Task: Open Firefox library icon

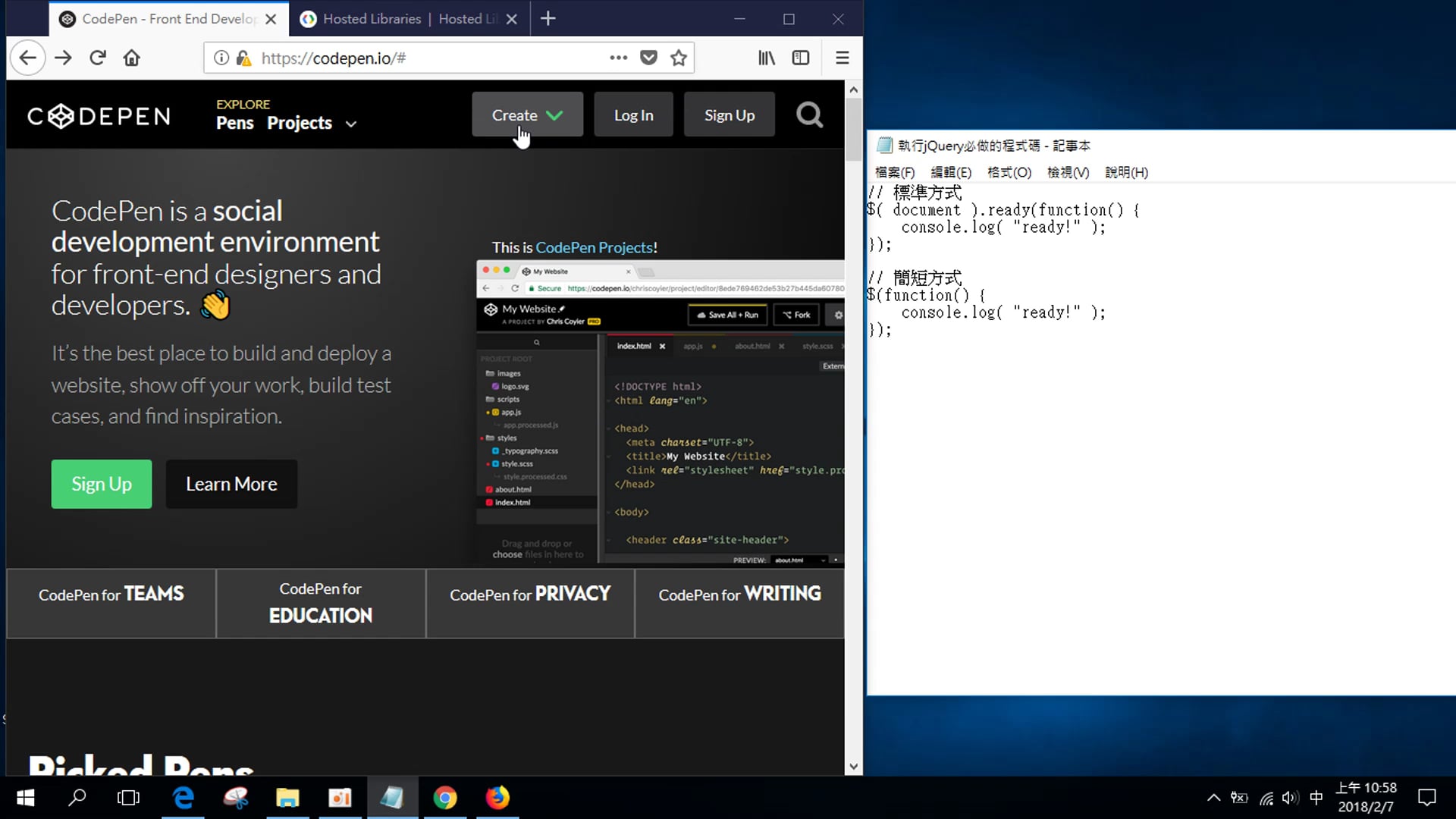Action: tap(767, 58)
